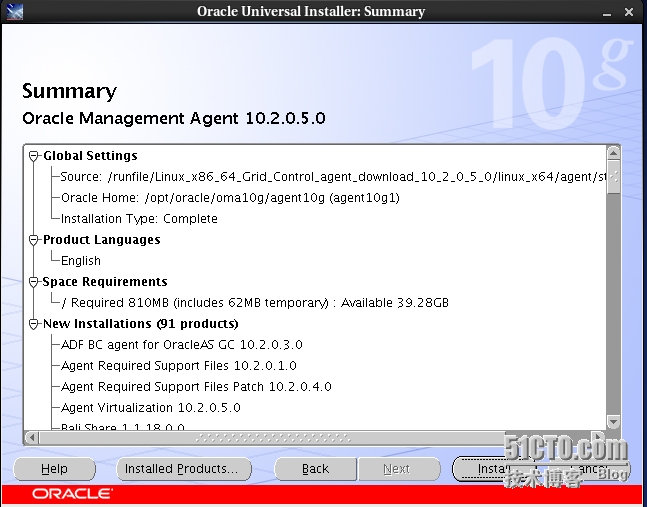The width and height of the screenshot is (647, 507).
Task: Click the disabled Next button
Action: 399,469
